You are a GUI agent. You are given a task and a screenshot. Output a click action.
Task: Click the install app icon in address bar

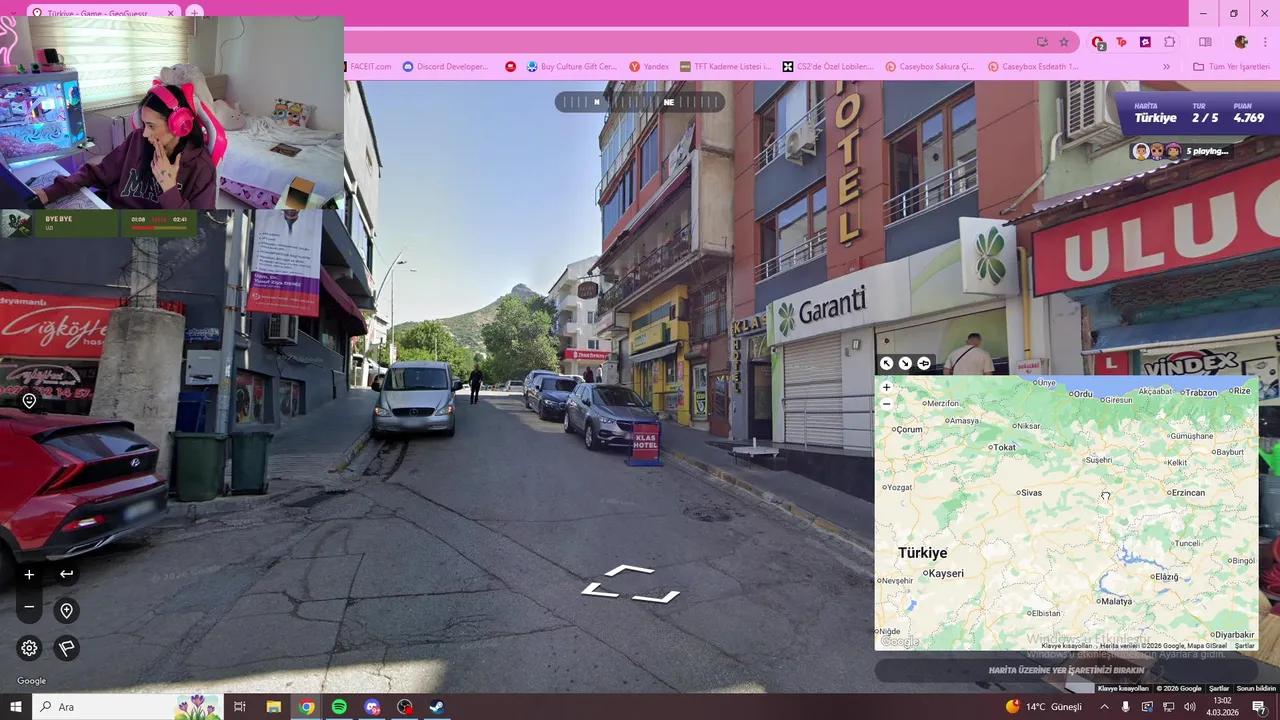point(1042,42)
